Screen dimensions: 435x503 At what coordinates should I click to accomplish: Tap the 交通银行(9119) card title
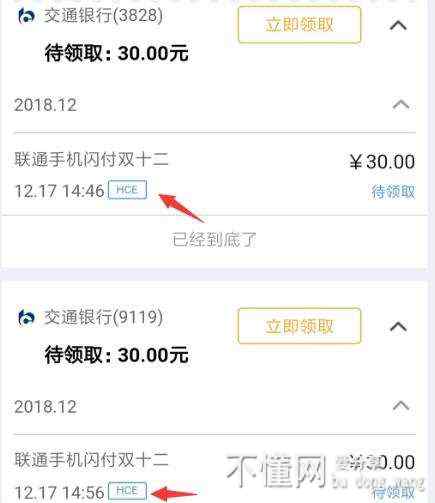(x=104, y=317)
